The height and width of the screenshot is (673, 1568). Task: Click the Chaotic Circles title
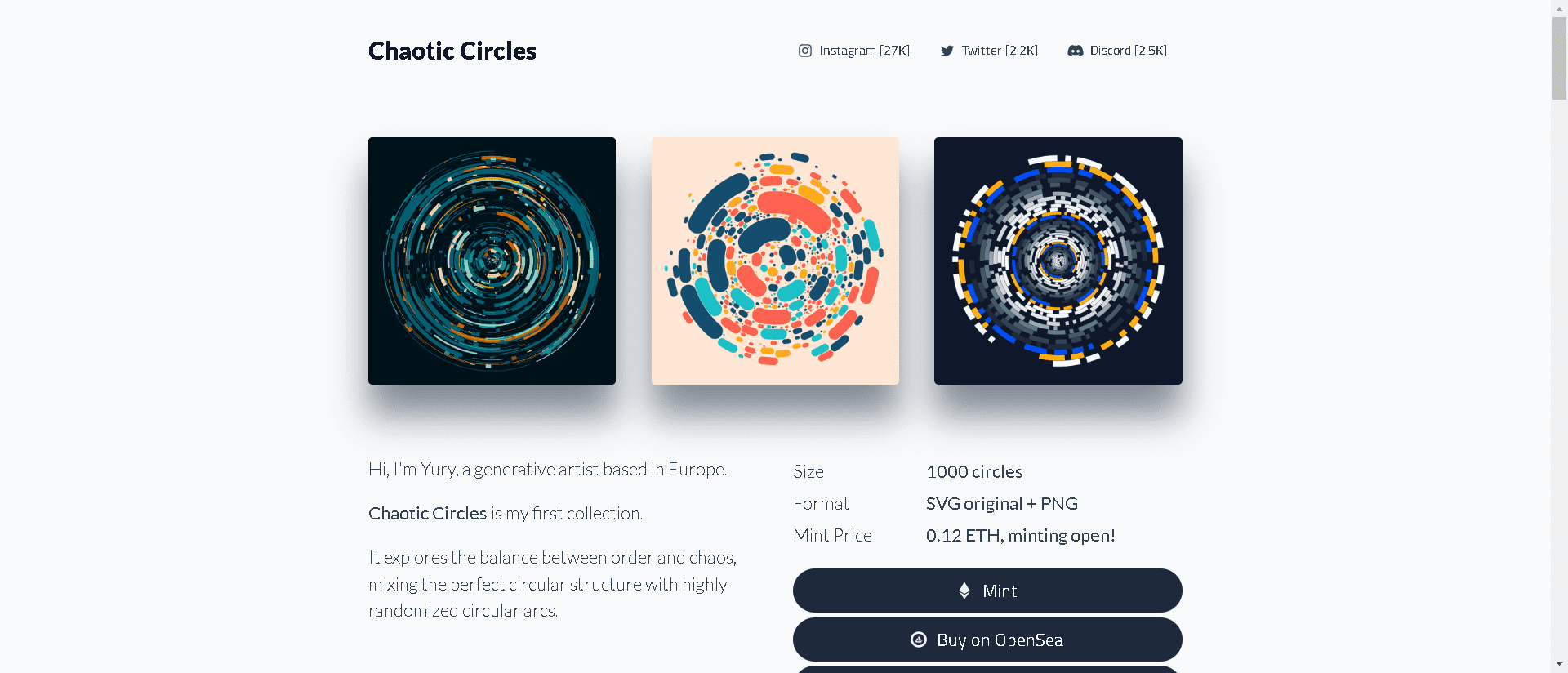(452, 50)
